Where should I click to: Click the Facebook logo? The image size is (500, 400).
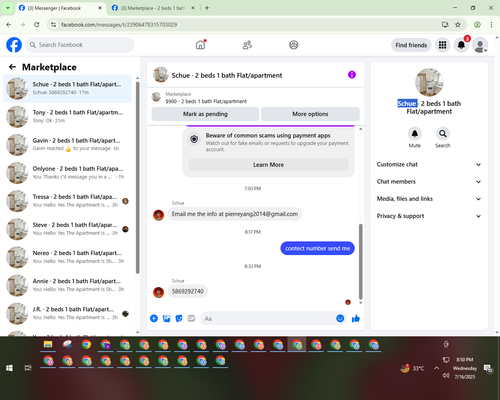click(14, 45)
